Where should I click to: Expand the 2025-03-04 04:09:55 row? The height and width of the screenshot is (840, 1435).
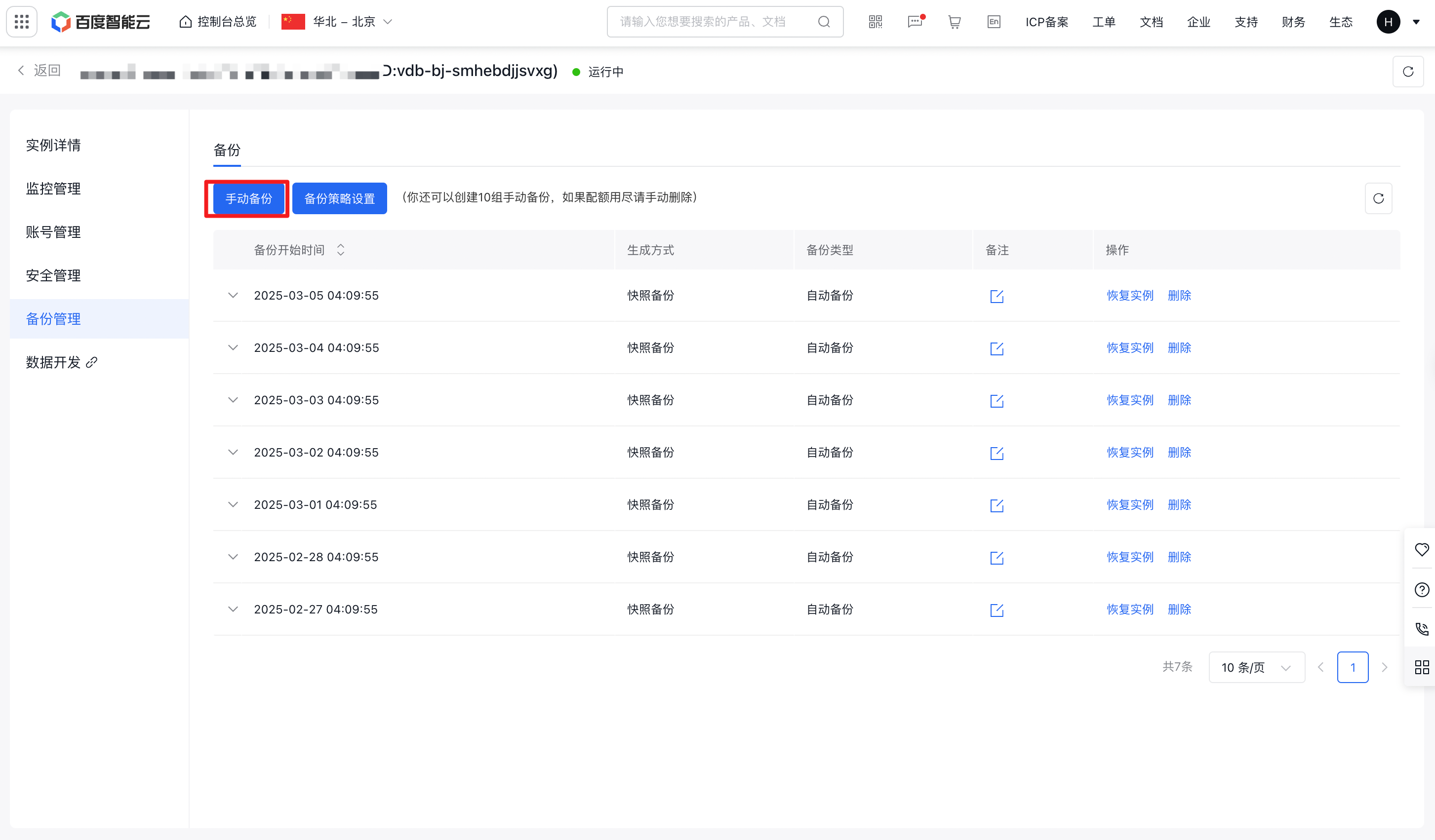coord(233,348)
